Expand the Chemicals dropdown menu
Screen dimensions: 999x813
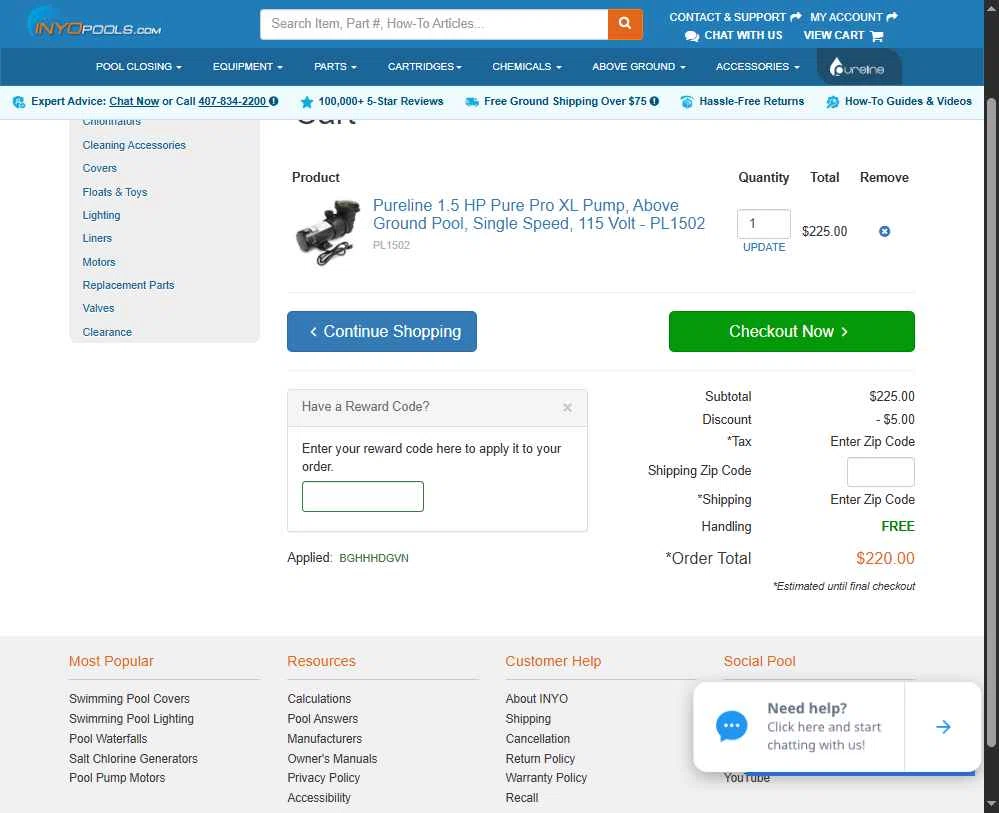coord(526,66)
